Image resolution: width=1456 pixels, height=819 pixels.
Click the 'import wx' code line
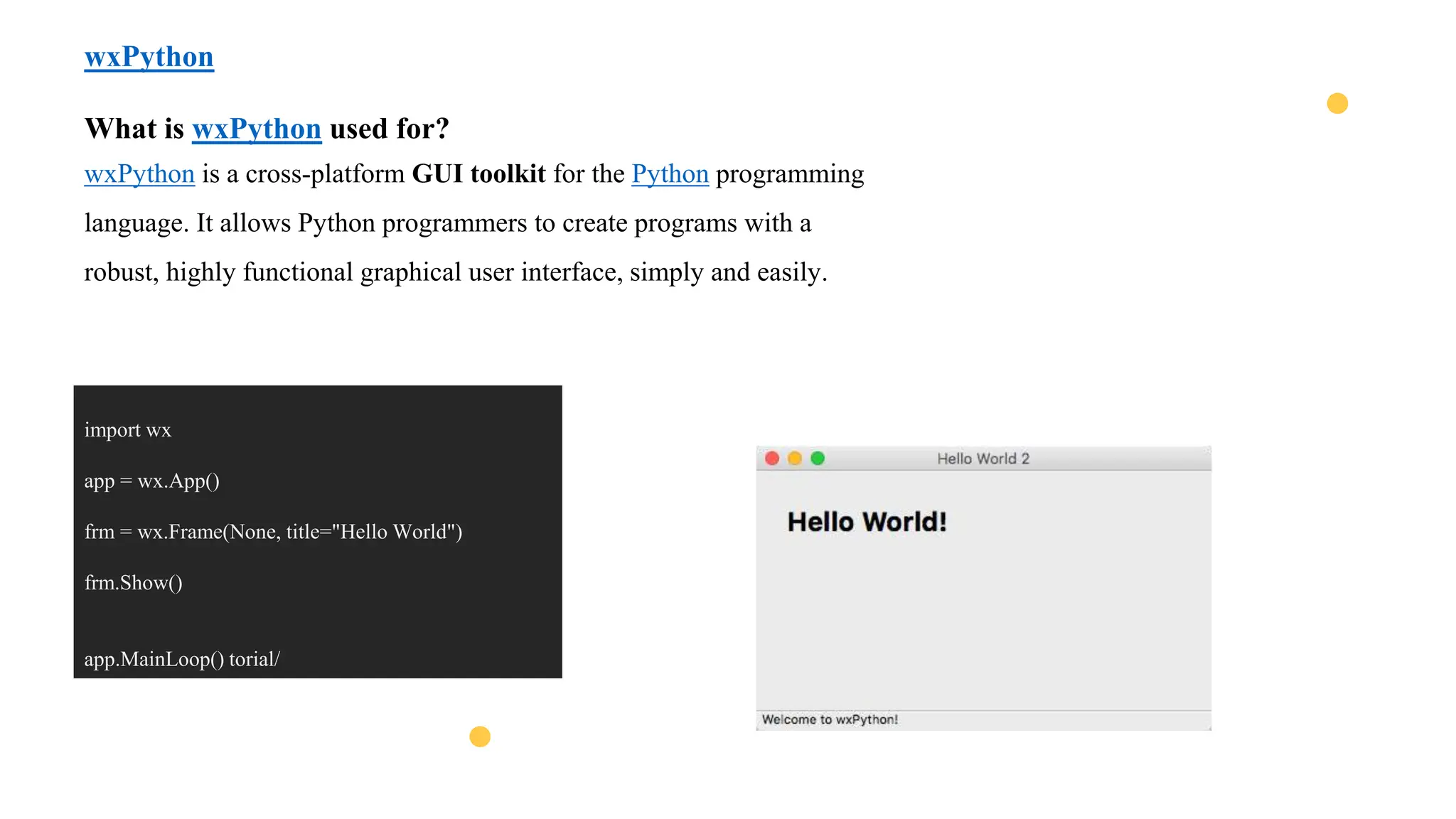[x=128, y=430]
